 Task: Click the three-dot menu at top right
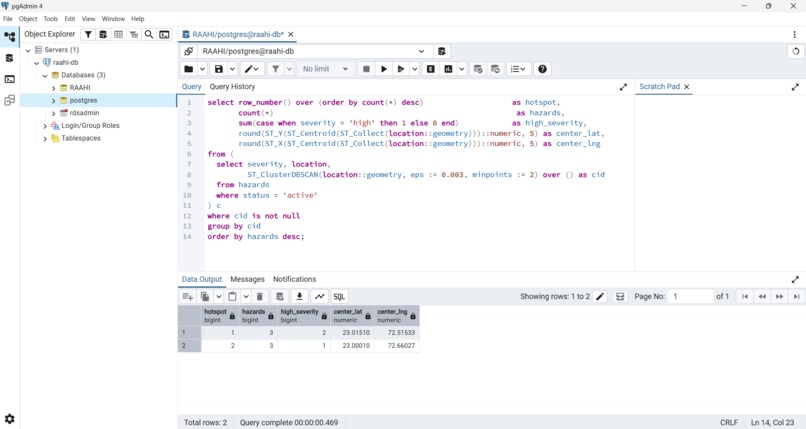795,34
